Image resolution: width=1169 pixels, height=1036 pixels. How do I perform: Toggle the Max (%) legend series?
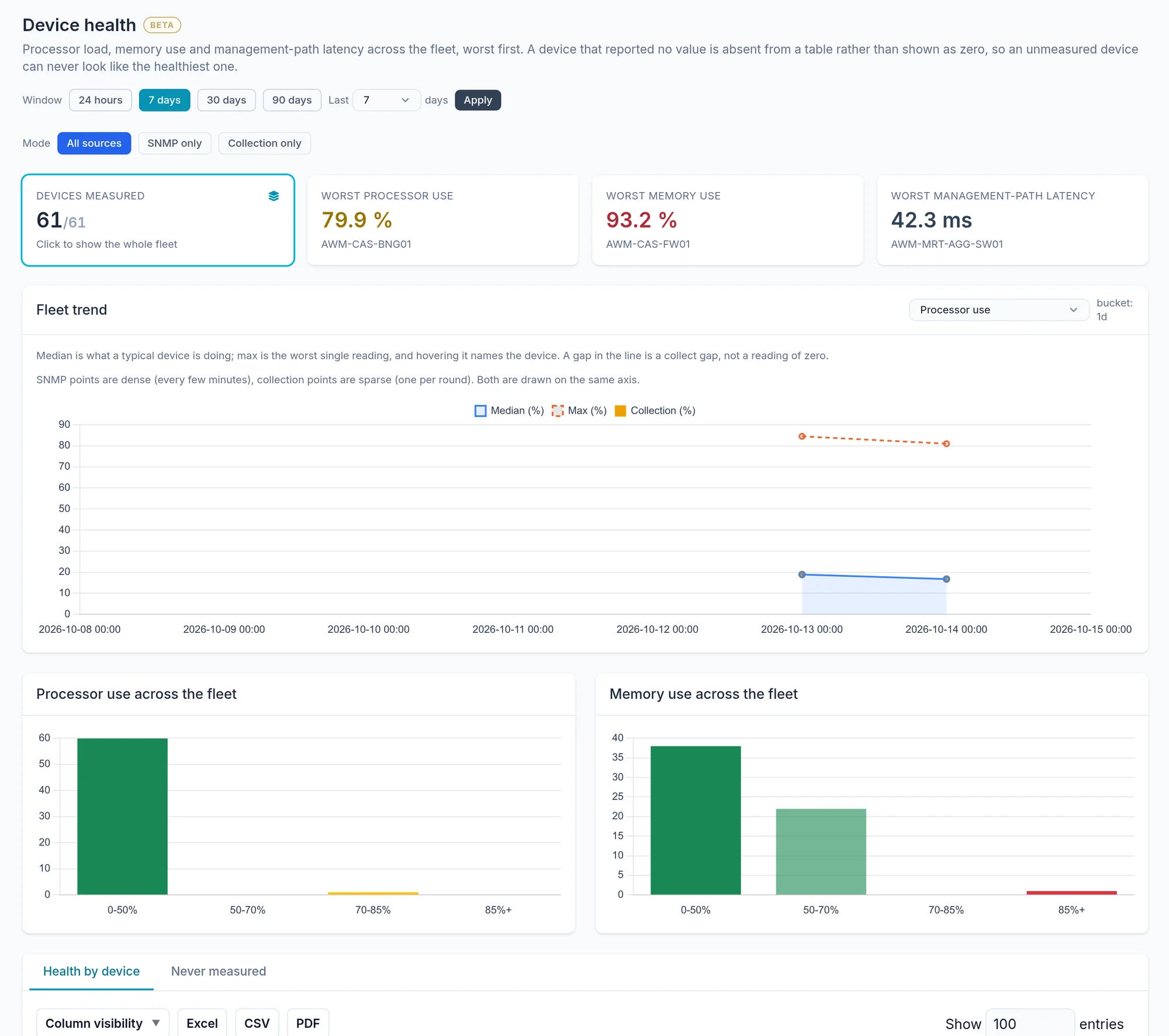point(579,411)
